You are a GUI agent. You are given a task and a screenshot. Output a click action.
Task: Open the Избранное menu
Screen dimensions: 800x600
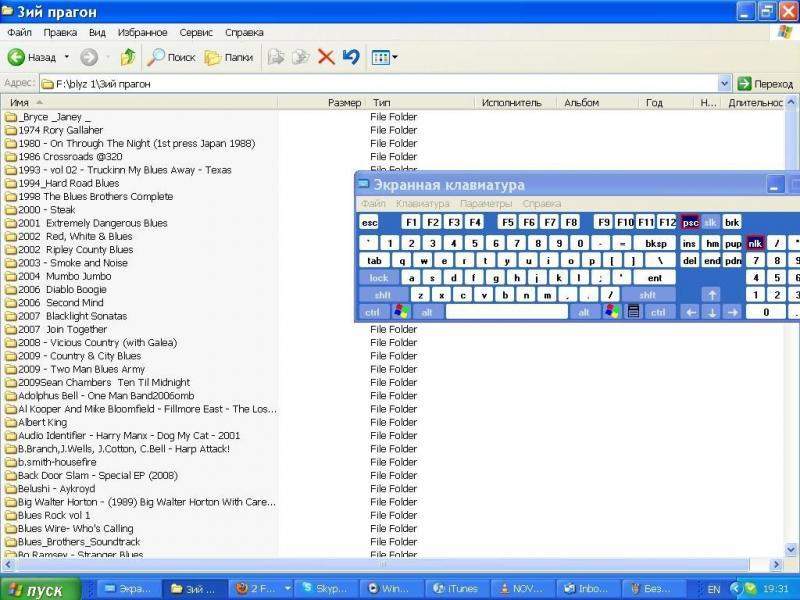142,33
